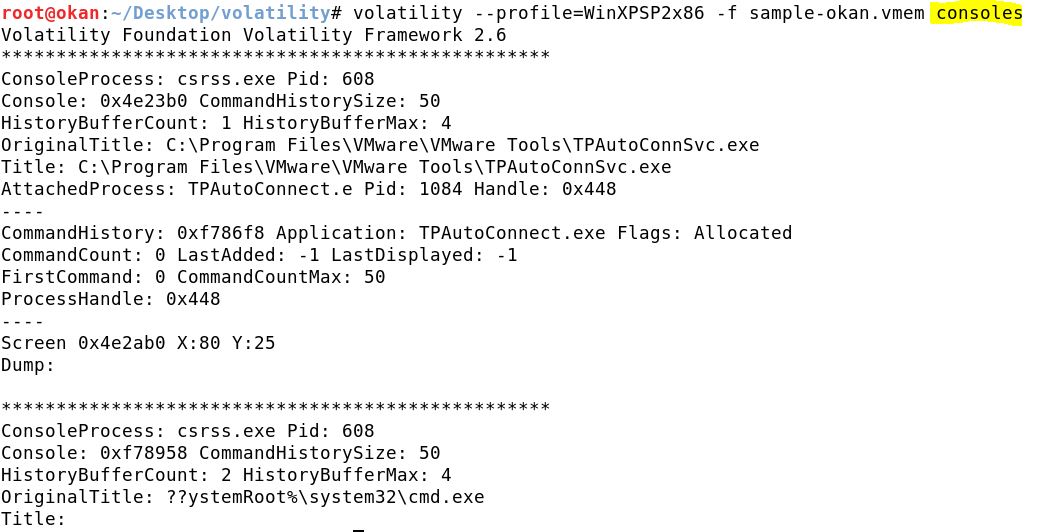Click the "ProcessHandle: 0x448" line

point(111,299)
